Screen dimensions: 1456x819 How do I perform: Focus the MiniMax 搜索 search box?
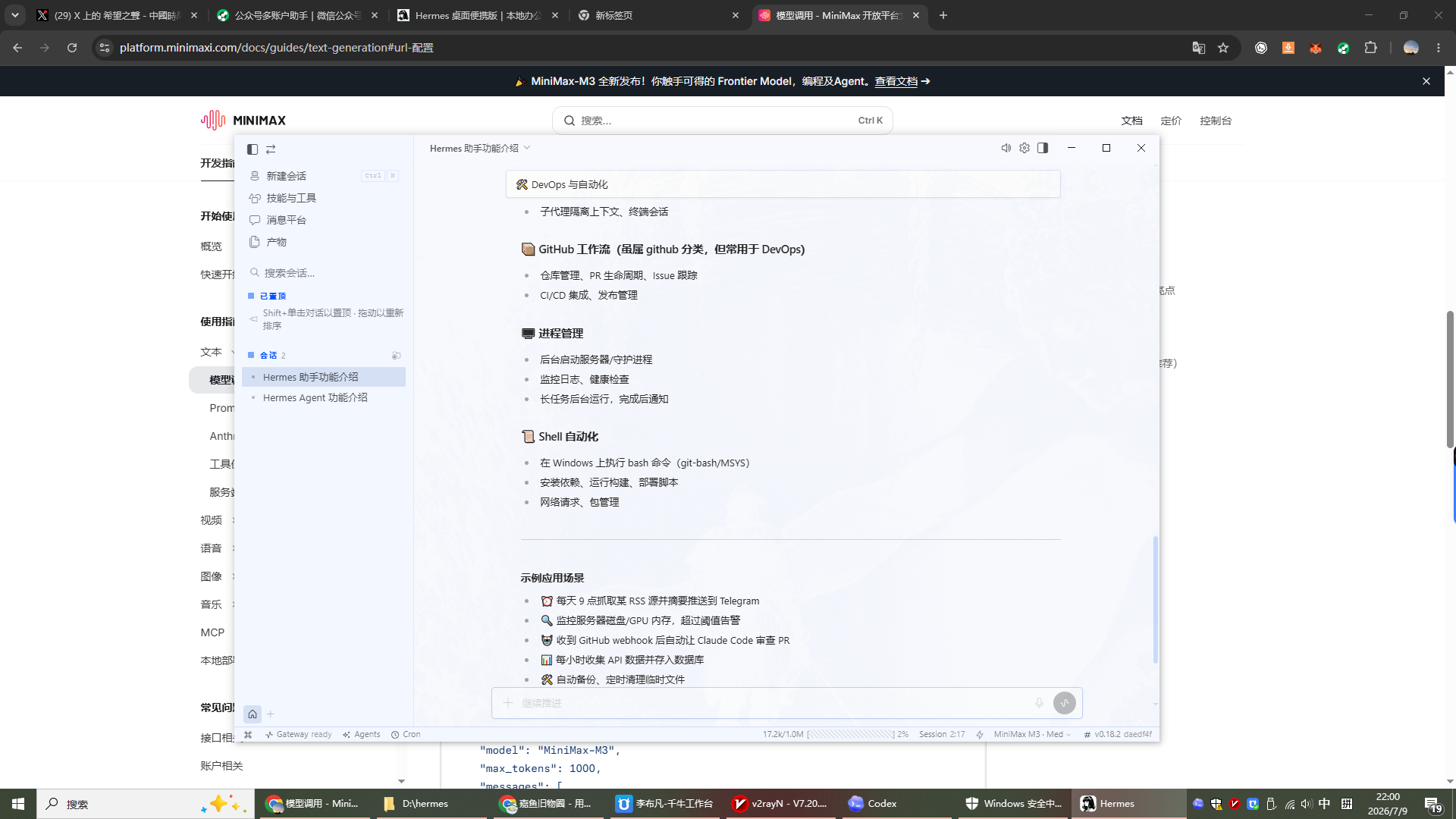[722, 121]
